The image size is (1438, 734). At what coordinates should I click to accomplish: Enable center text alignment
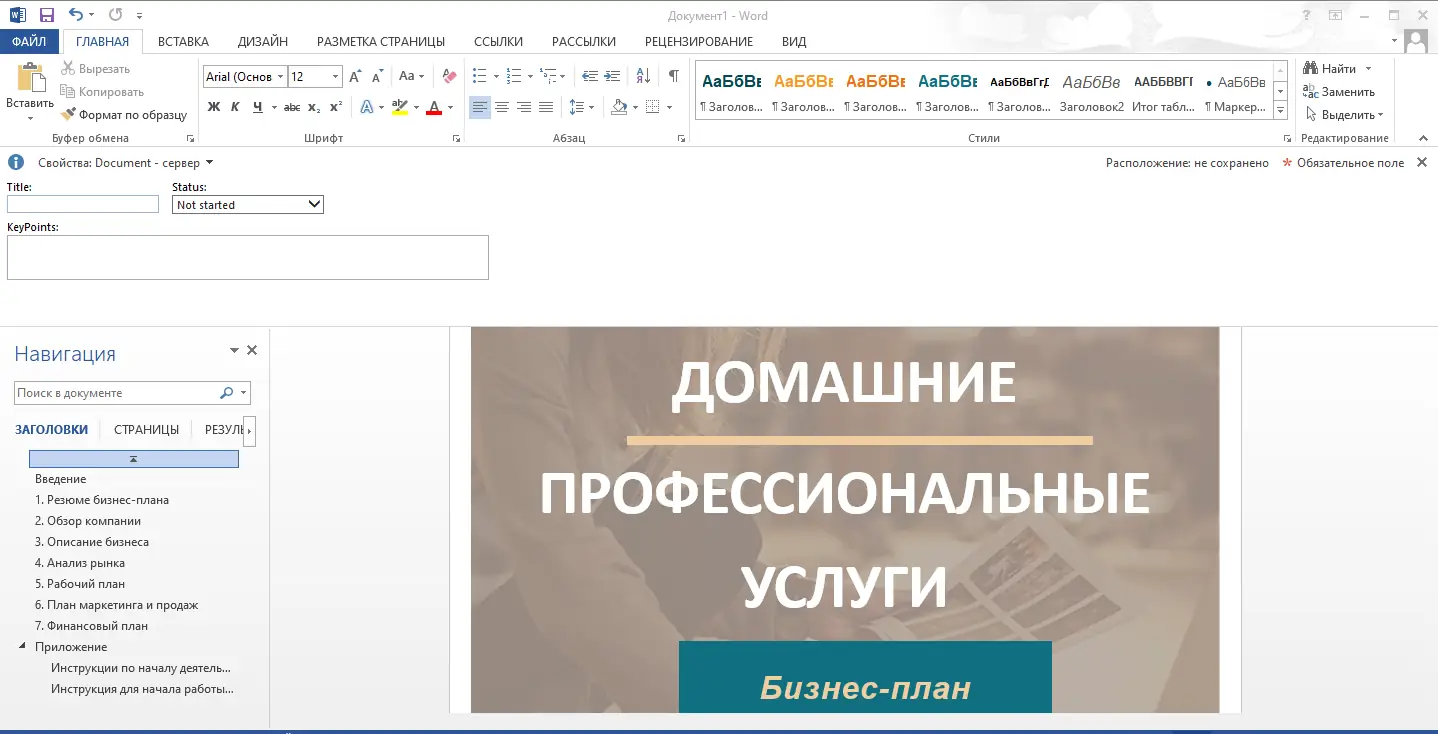501,106
